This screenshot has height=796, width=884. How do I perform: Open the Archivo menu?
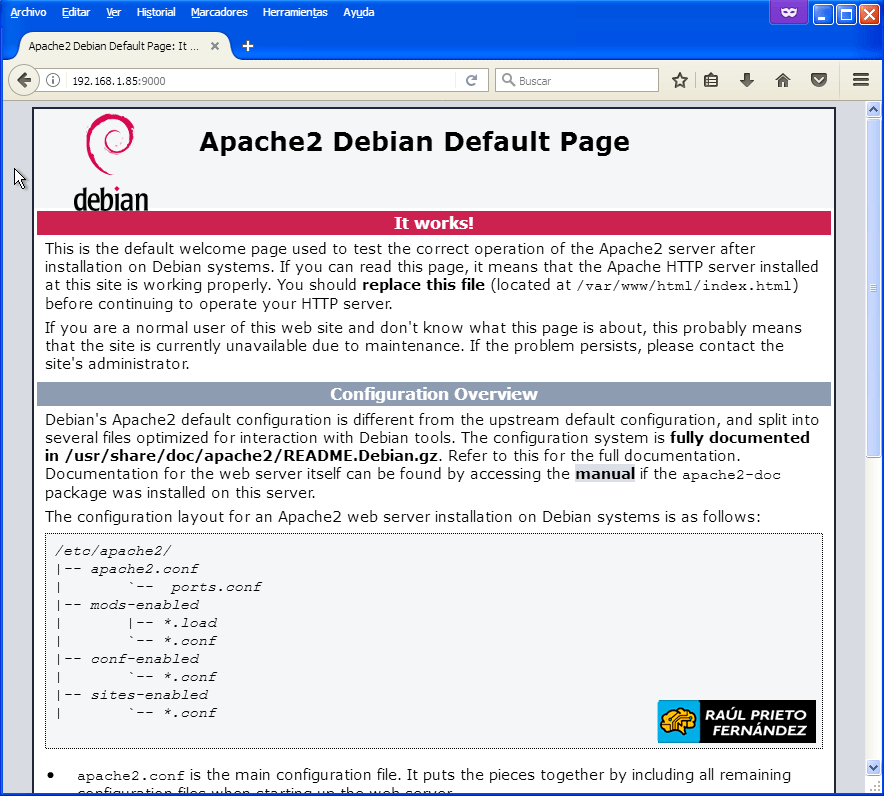(x=28, y=12)
